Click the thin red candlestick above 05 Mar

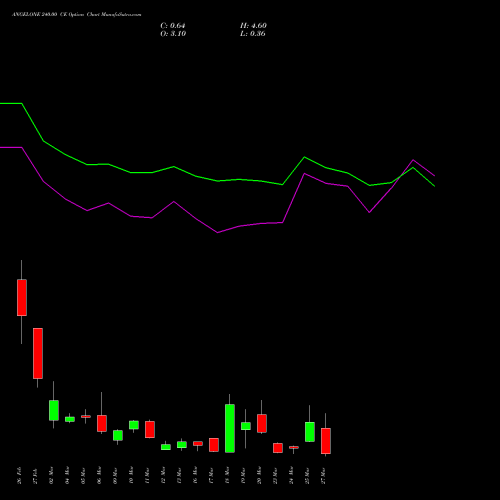[86, 416]
